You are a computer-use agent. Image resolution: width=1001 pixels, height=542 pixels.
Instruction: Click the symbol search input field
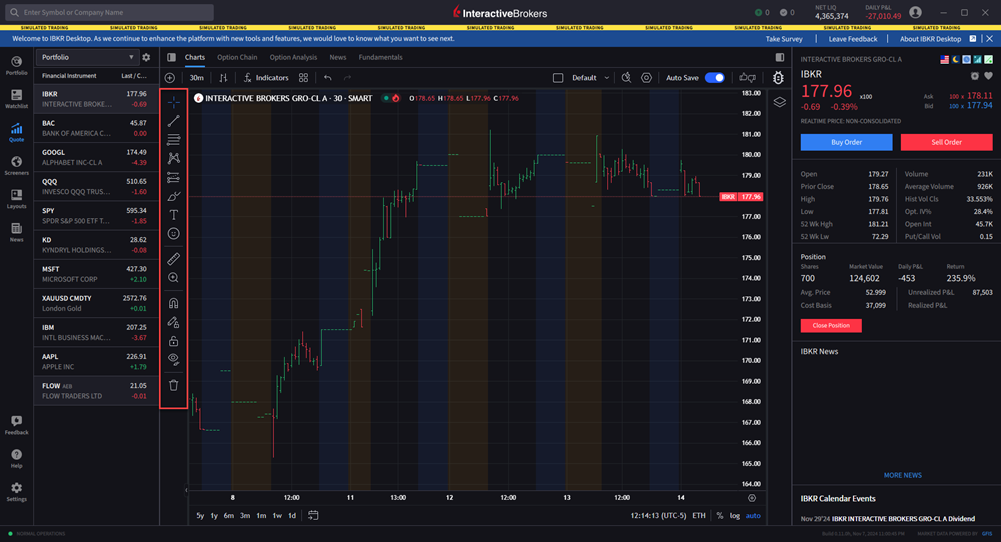[109, 12]
